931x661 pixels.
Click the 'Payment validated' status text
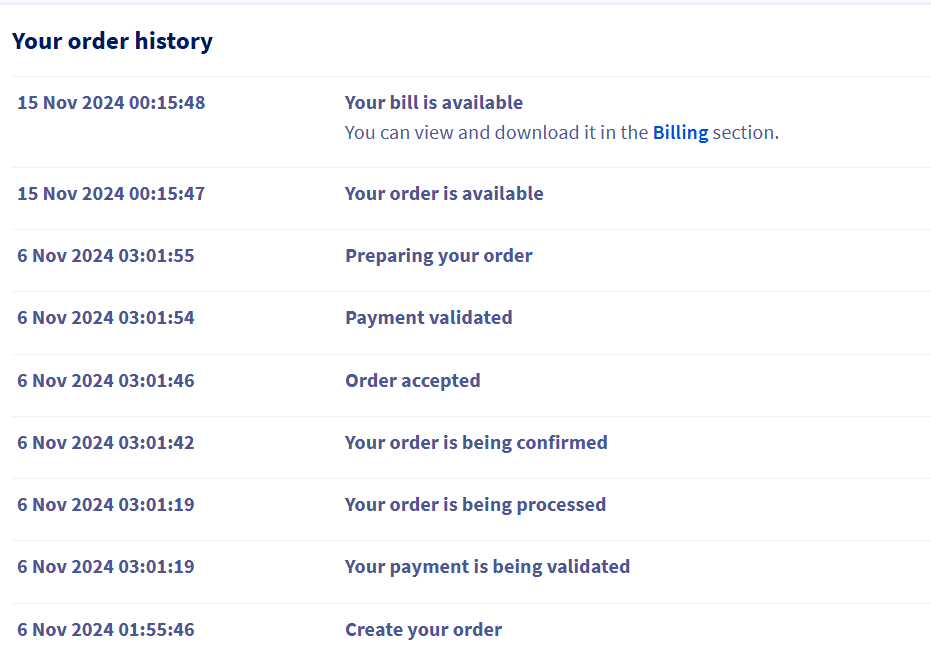click(x=429, y=318)
